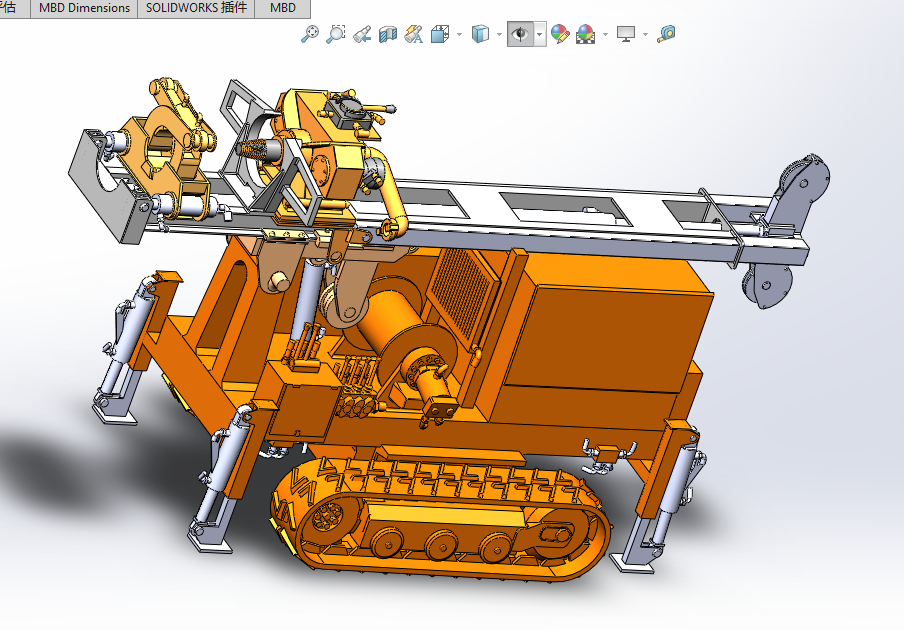Open the Apply Scene dropdown arrow

coord(605,34)
